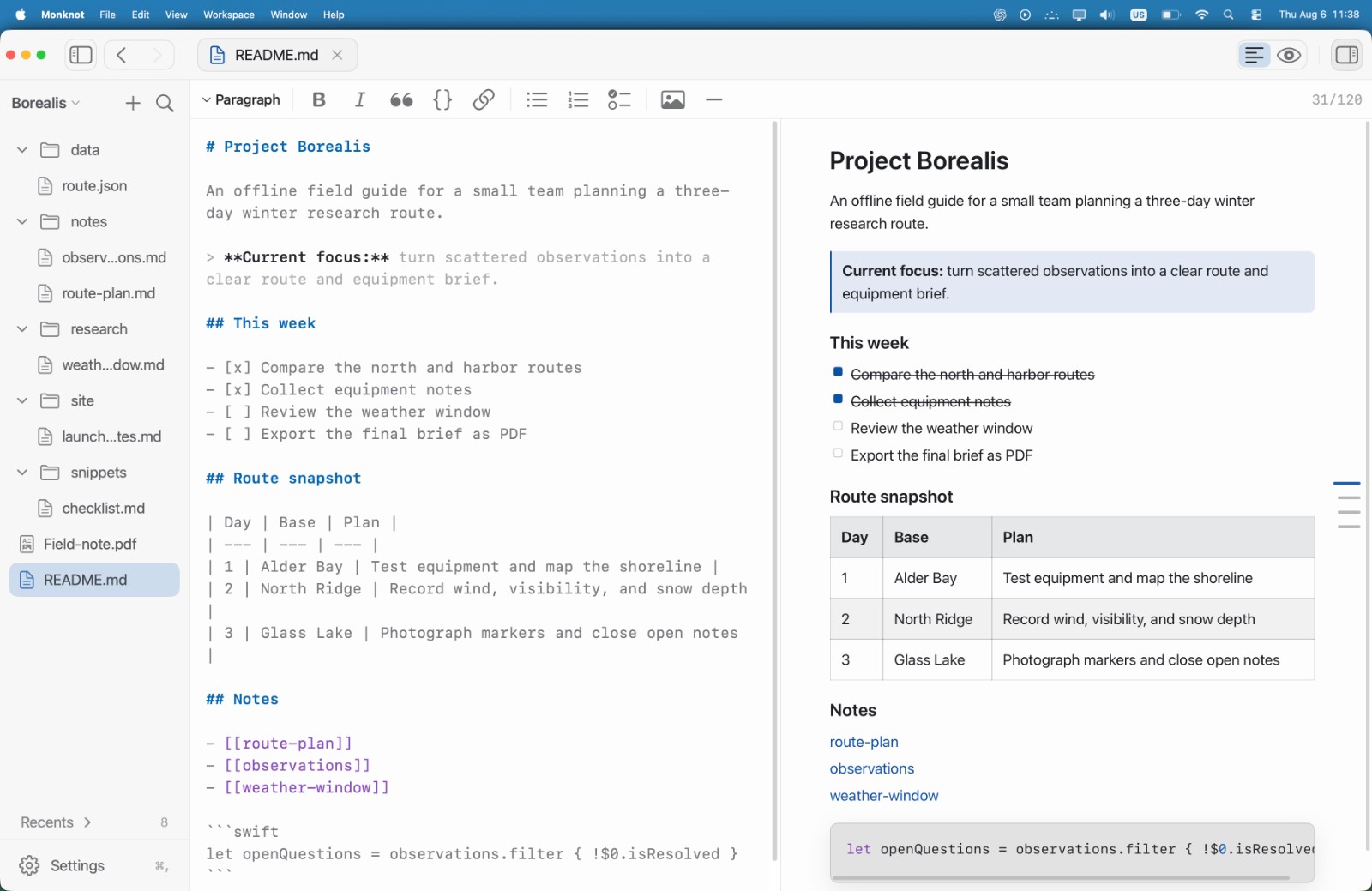Open the Paragraph style dropdown
This screenshot has width=1372, height=891.
coord(241,99)
